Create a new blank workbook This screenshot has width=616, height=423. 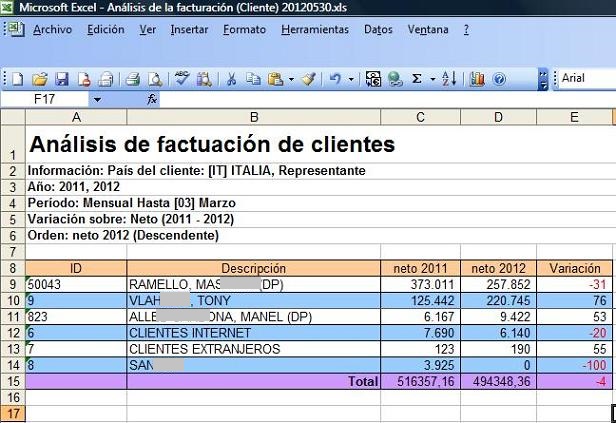(19, 78)
